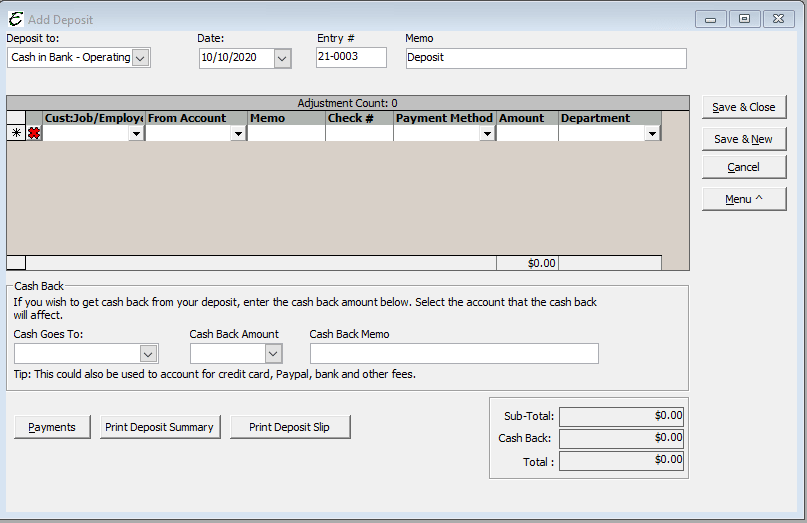Close the Add Deposit window
807x523 pixels.
[779, 19]
